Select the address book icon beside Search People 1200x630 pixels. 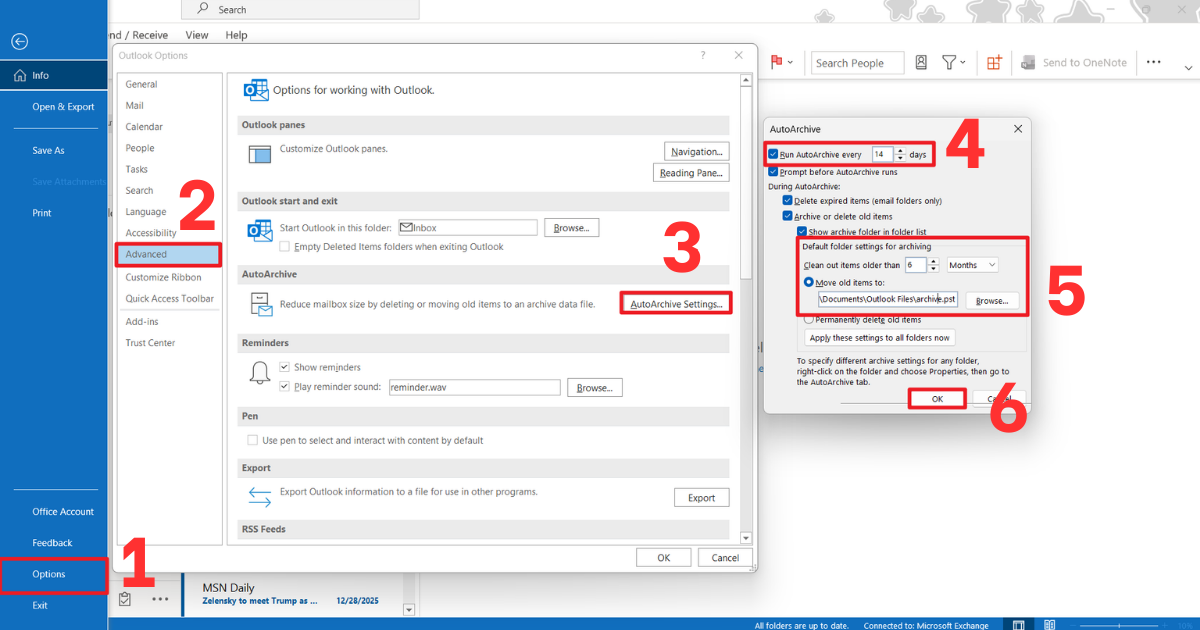[920, 62]
